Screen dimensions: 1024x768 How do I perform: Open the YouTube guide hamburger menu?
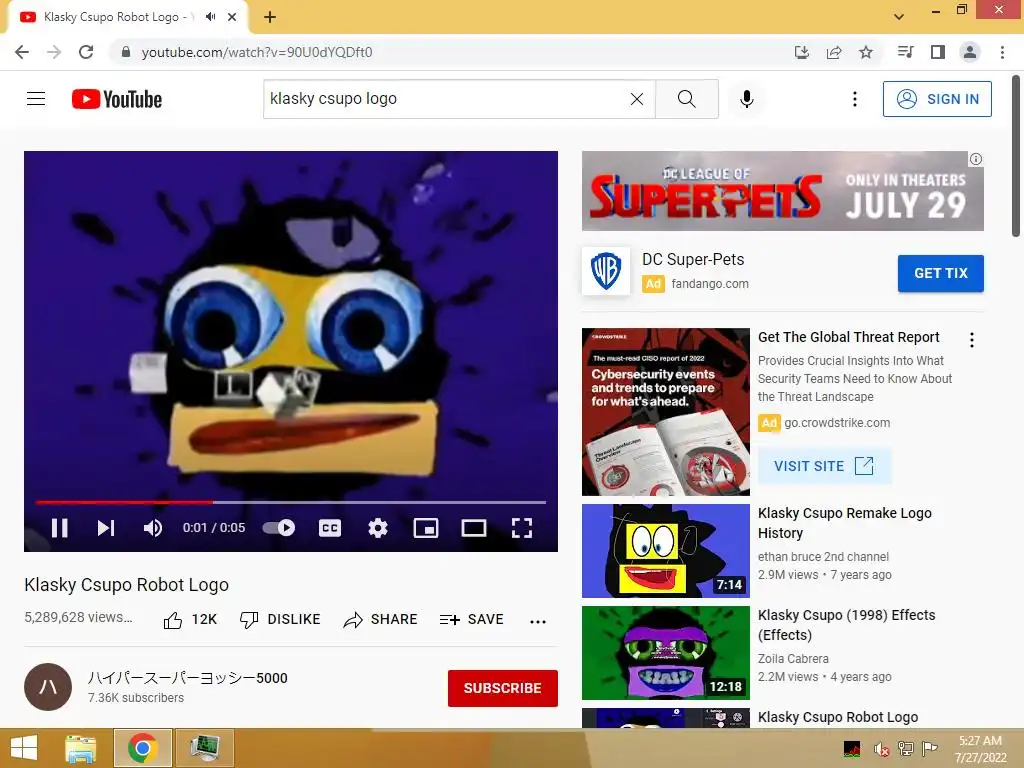point(36,99)
